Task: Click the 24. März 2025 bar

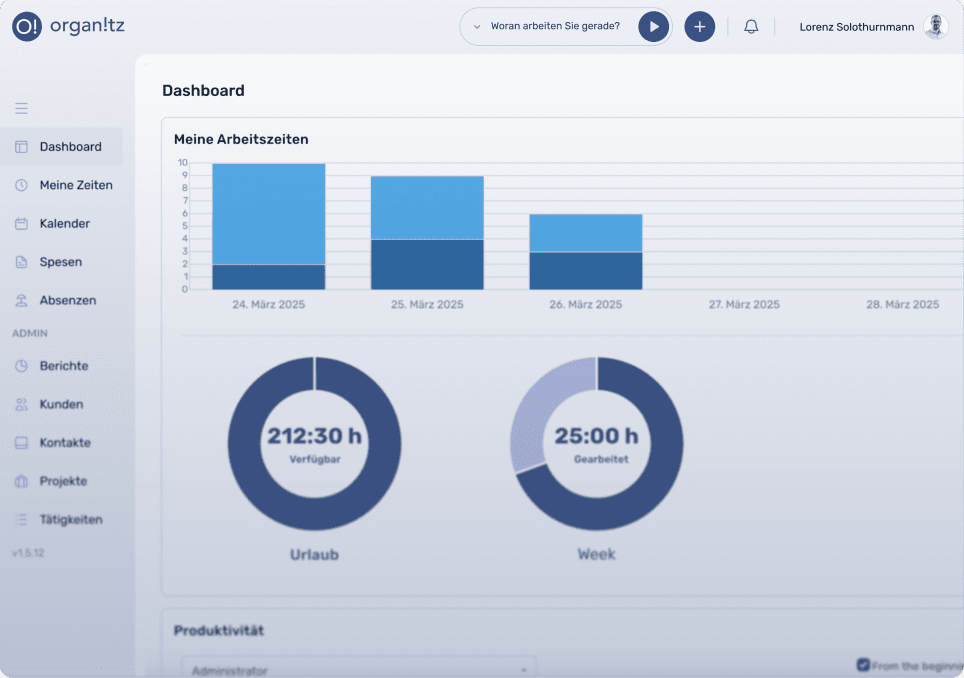Action: point(268,226)
